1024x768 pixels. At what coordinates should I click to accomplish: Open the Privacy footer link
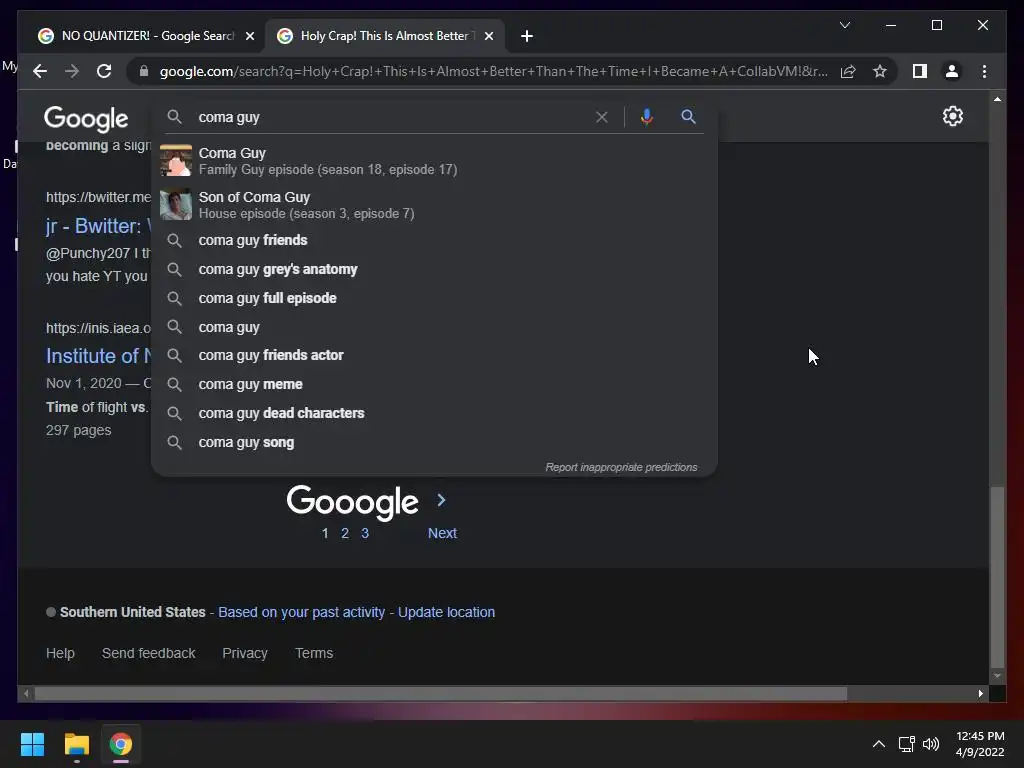245,653
